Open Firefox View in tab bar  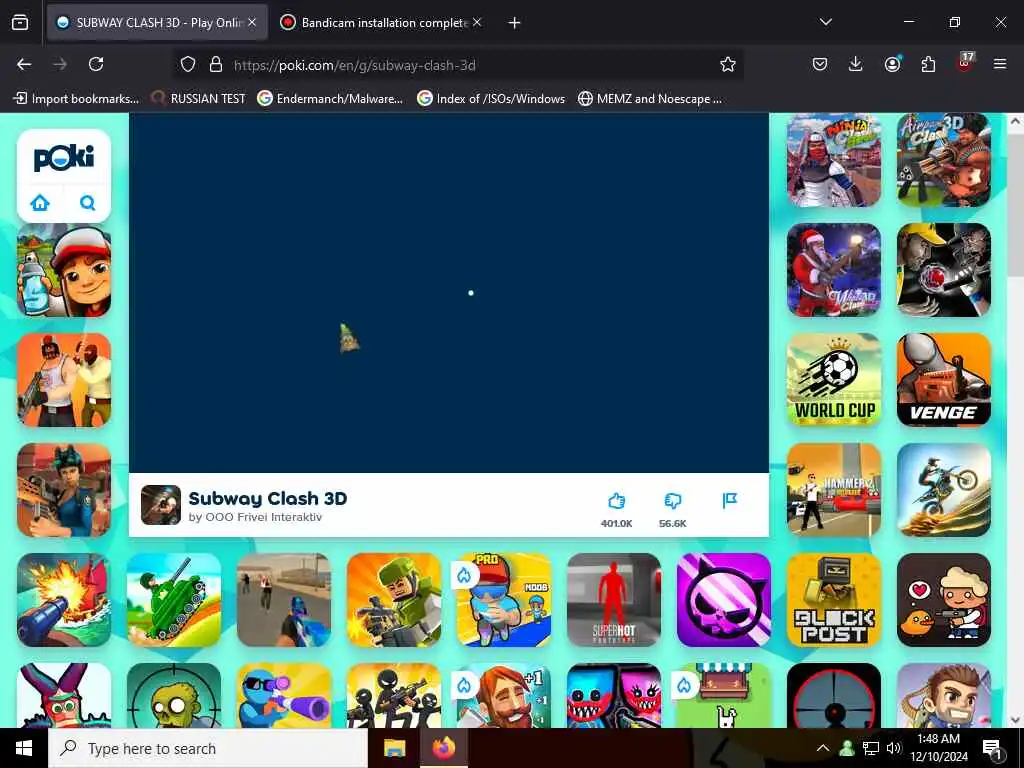coord(20,22)
